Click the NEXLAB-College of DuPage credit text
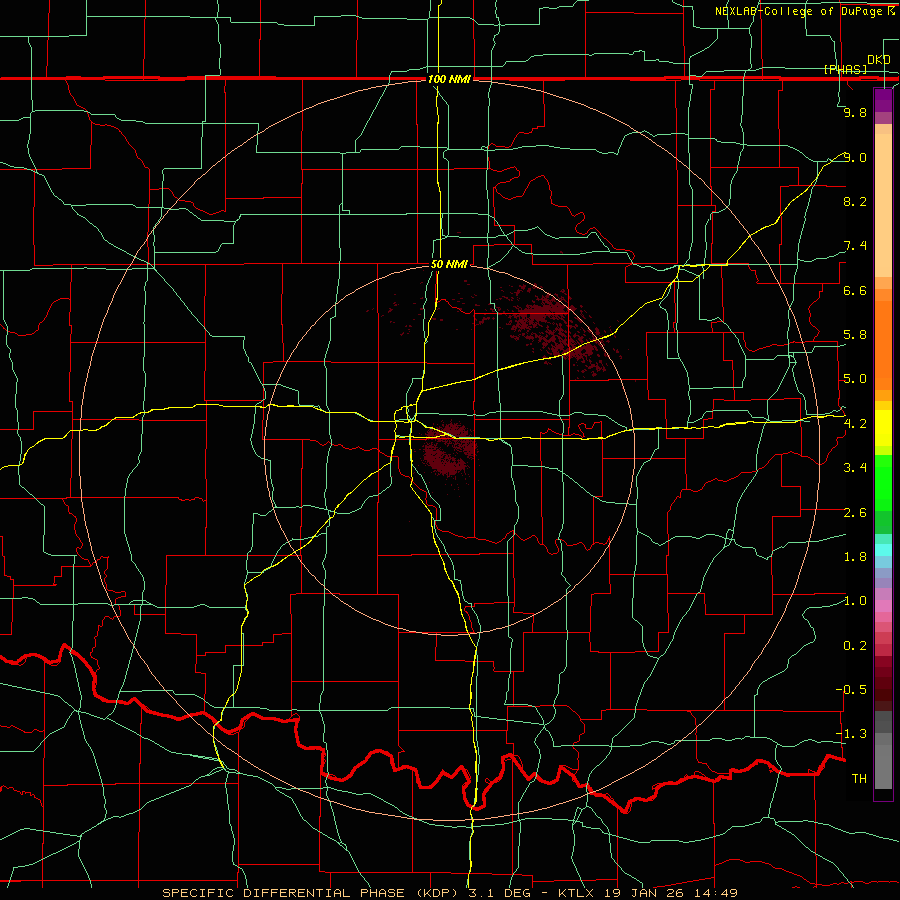This screenshot has height=900, width=900. pos(799,11)
